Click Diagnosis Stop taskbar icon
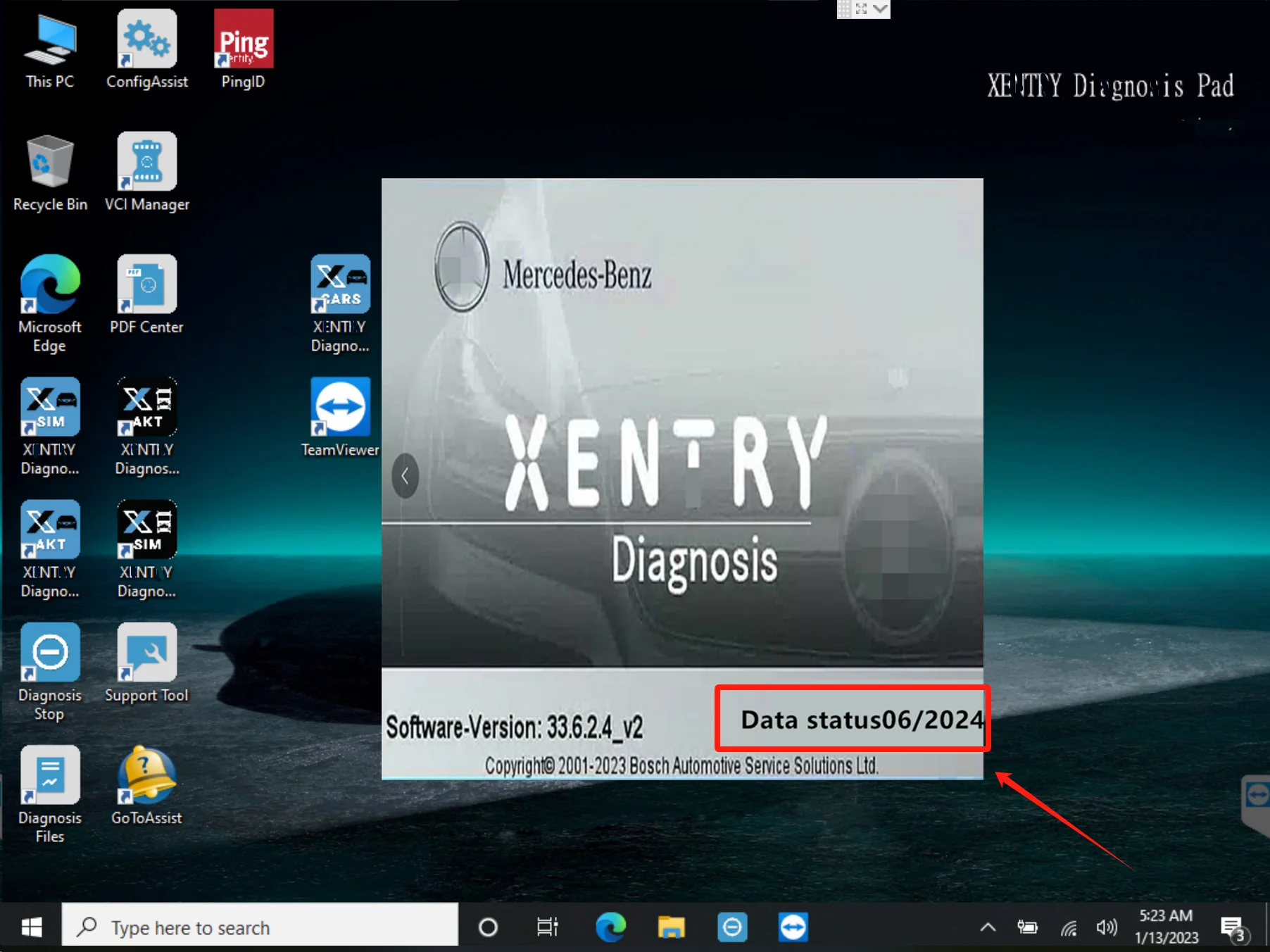This screenshot has width=1270, height=952. click(732, 927)
